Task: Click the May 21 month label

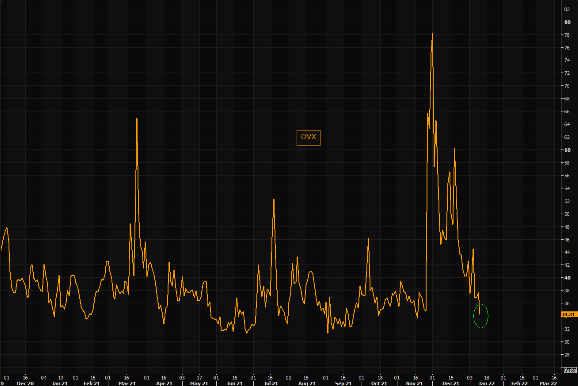Action: pos(199,383)
